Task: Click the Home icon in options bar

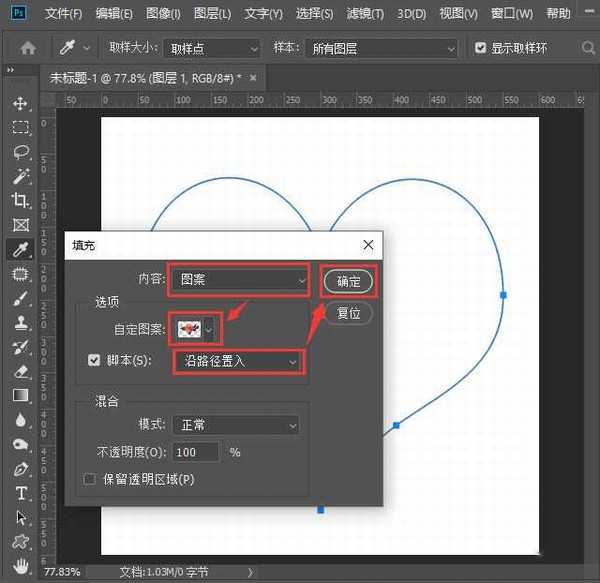Action: 28,48
